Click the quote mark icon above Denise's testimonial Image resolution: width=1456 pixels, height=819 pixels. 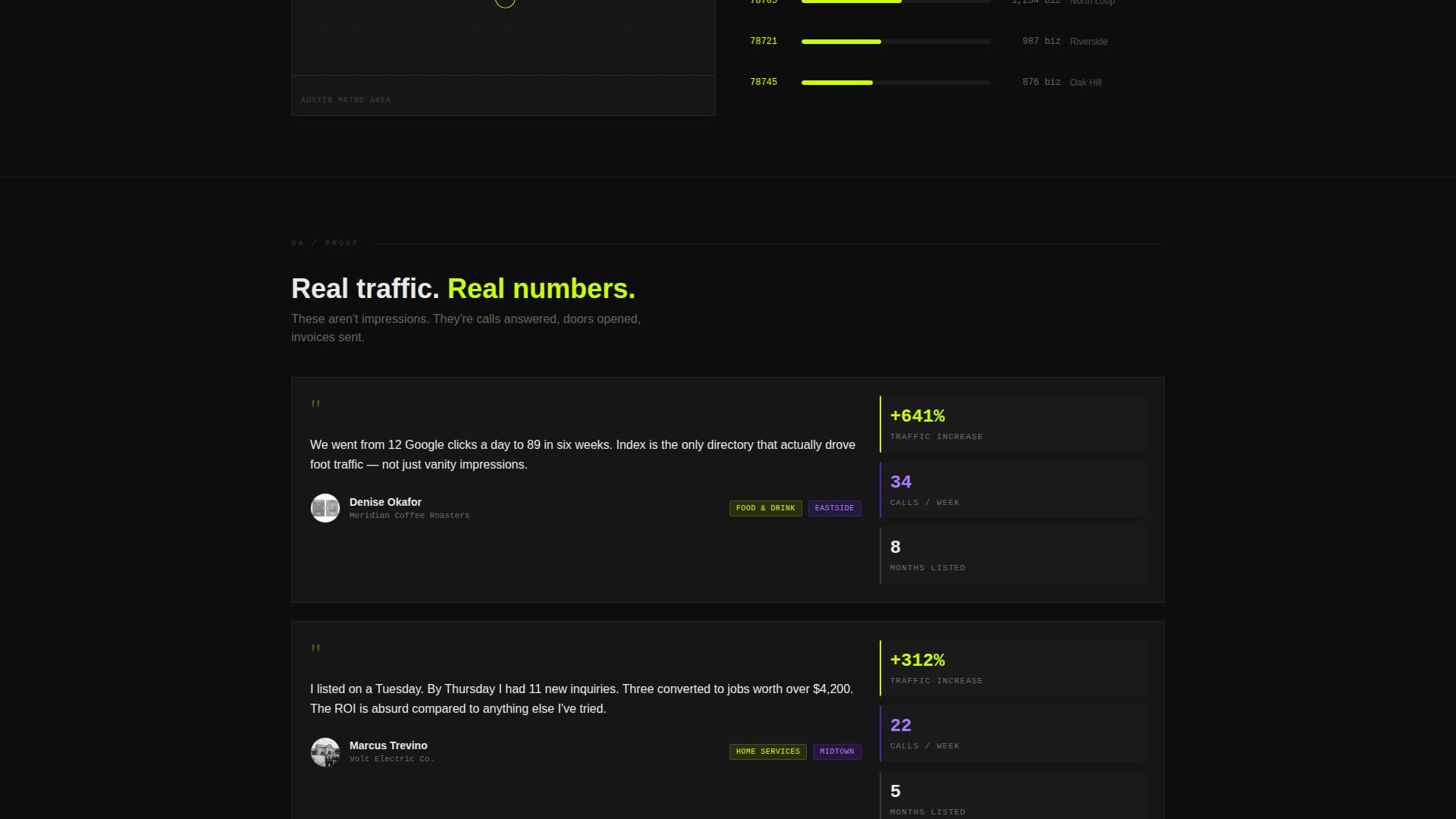[x=315, y=404]
